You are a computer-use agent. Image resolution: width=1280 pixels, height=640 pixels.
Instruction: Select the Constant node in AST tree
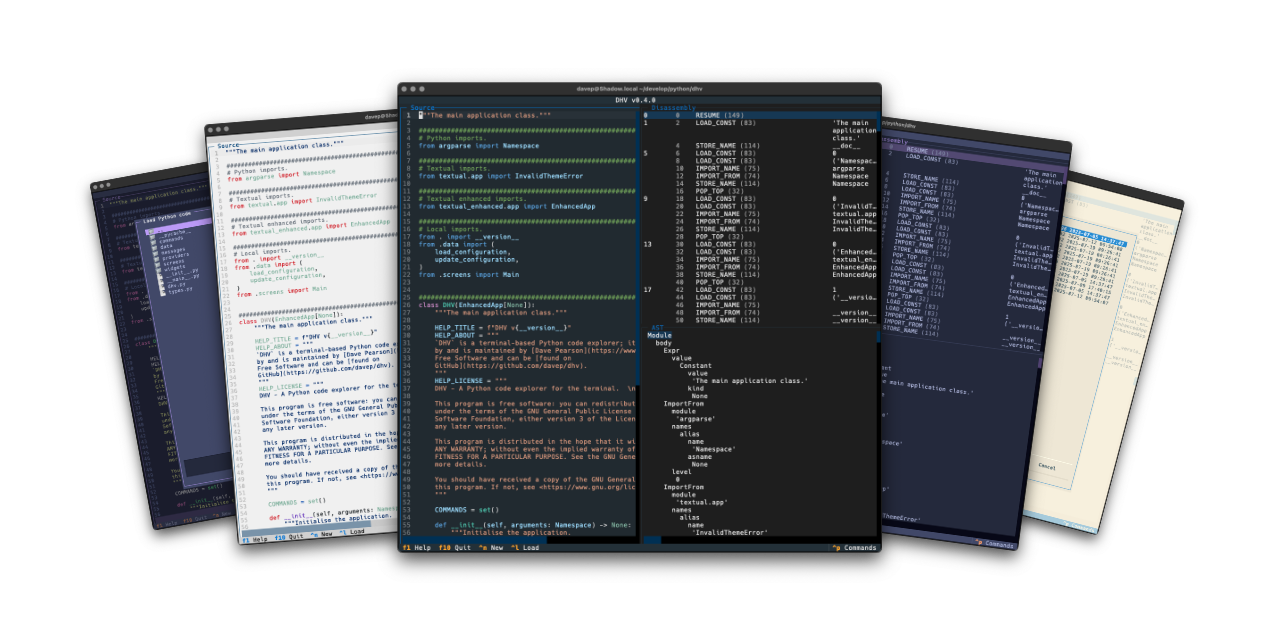695,365
